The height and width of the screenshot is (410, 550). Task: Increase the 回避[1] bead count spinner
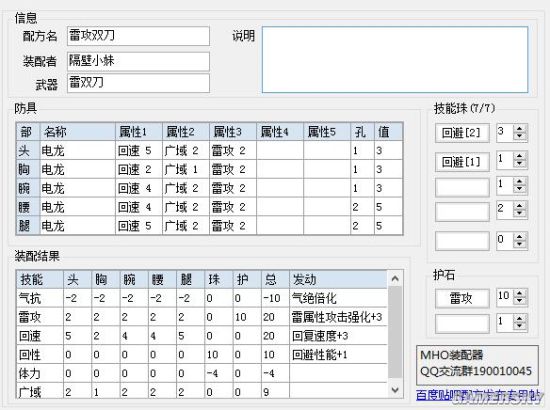[520, 156]
